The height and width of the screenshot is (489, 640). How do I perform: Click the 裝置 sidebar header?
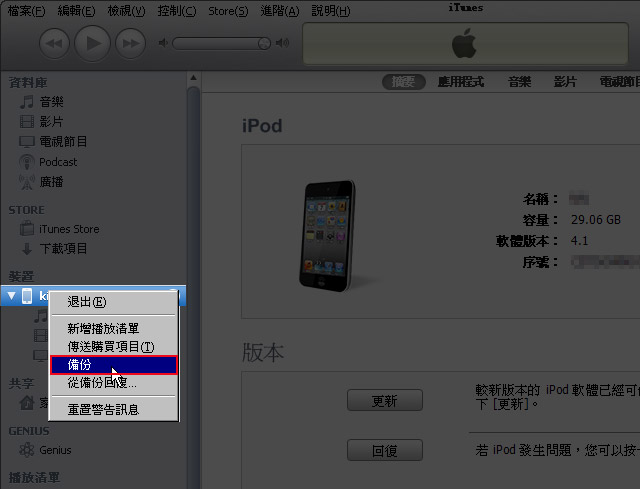point(21,276)
